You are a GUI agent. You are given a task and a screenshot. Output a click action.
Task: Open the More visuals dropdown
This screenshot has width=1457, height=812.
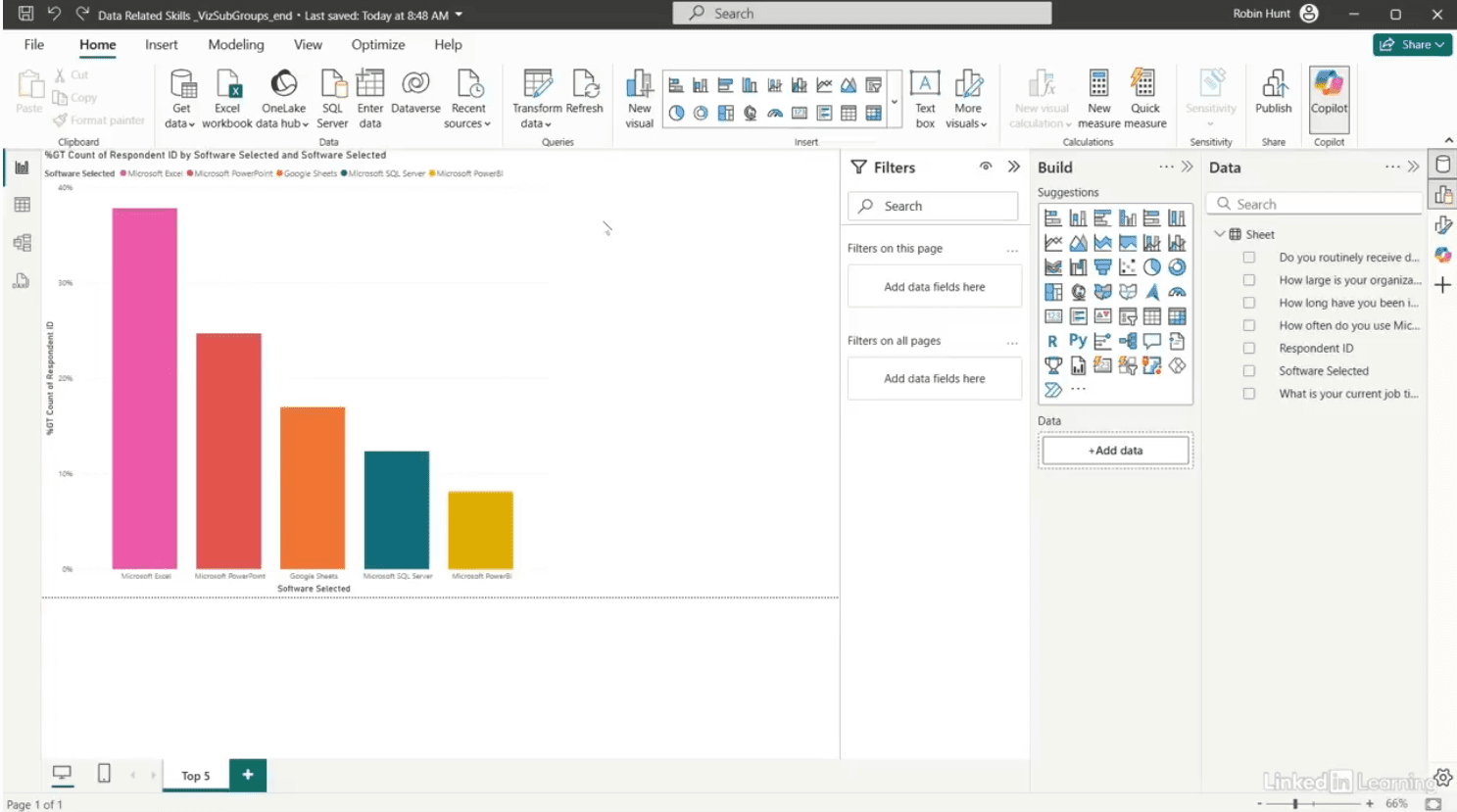click(967, 98)
